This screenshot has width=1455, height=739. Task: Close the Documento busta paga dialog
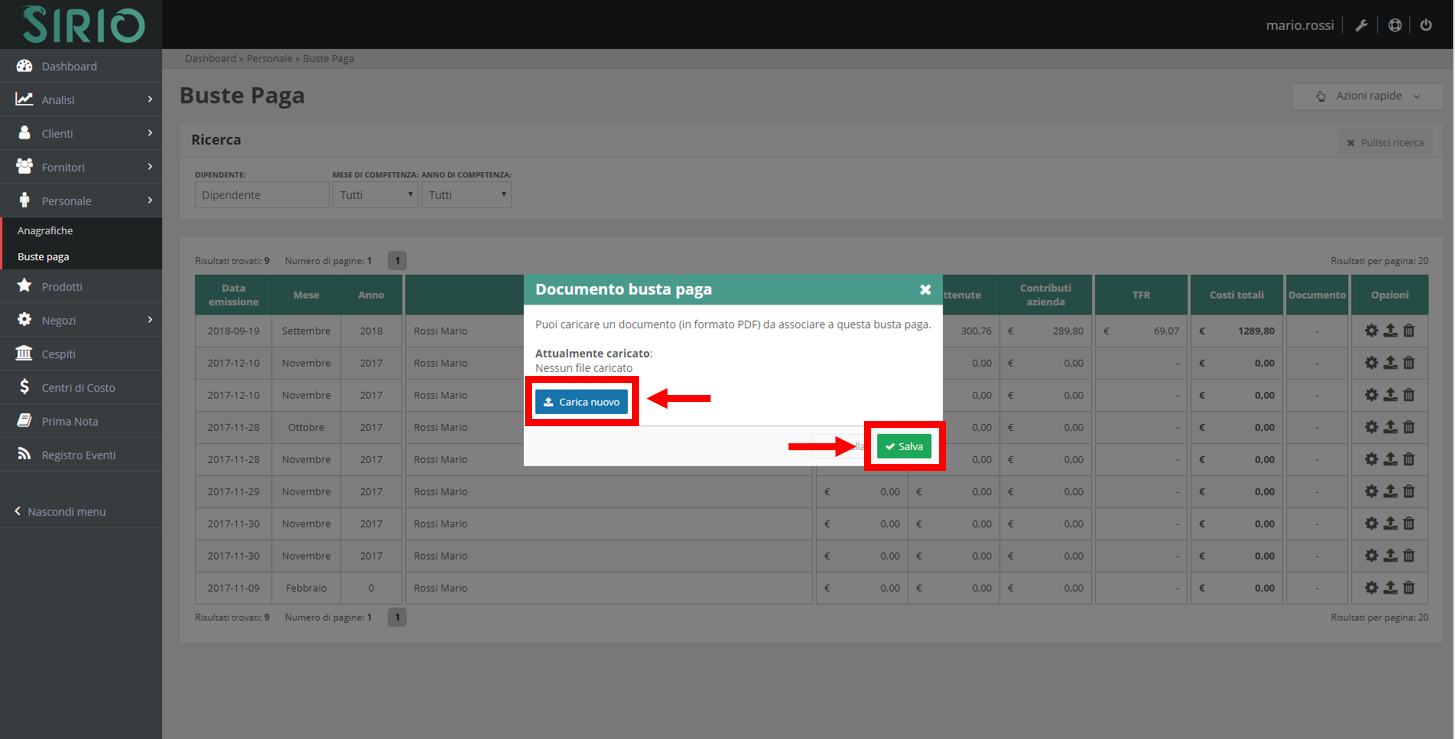click(925, 289)
